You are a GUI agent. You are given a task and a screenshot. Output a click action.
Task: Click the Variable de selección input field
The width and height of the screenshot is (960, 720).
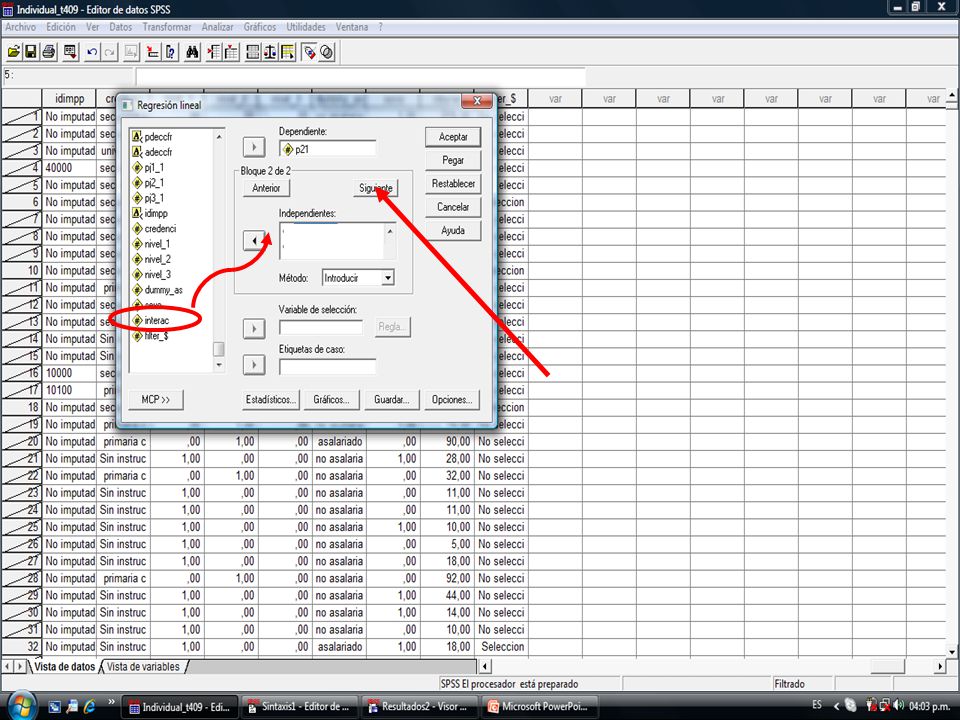click(x=321, y=328)
